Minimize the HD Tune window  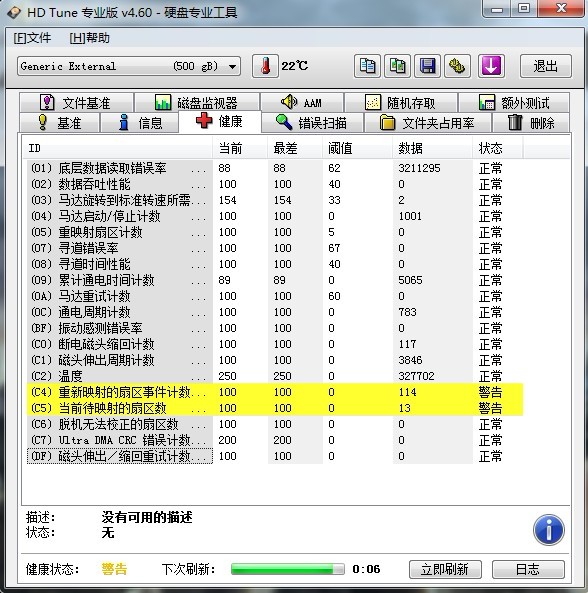click(497, 8)
